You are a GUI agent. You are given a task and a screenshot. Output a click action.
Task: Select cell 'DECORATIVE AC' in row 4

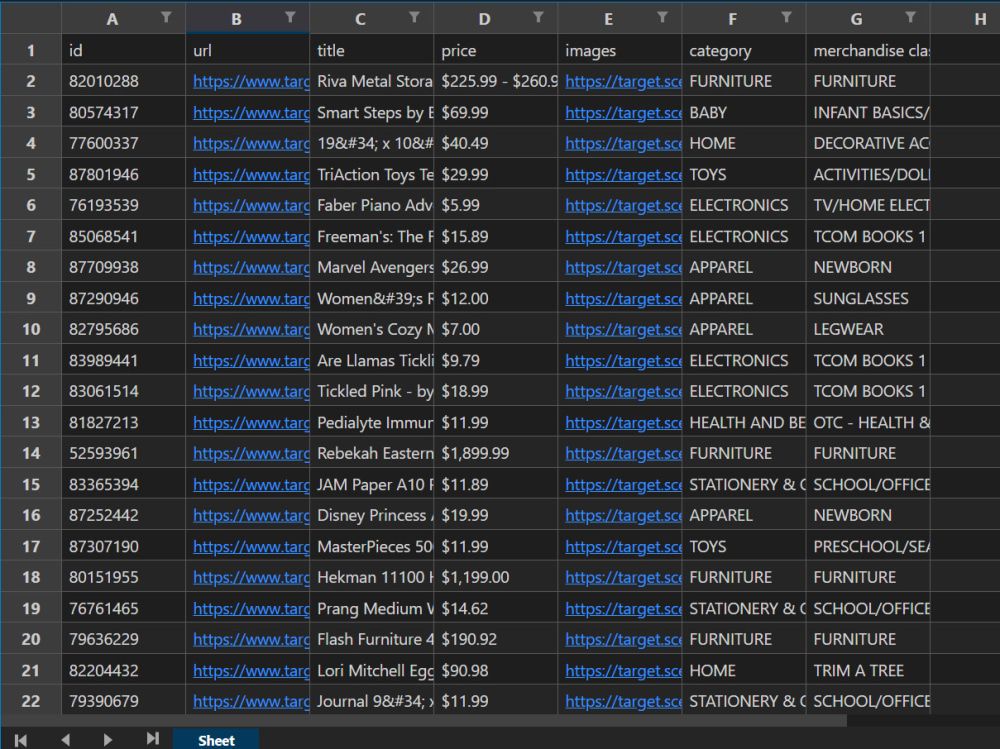tap(868, 144)
